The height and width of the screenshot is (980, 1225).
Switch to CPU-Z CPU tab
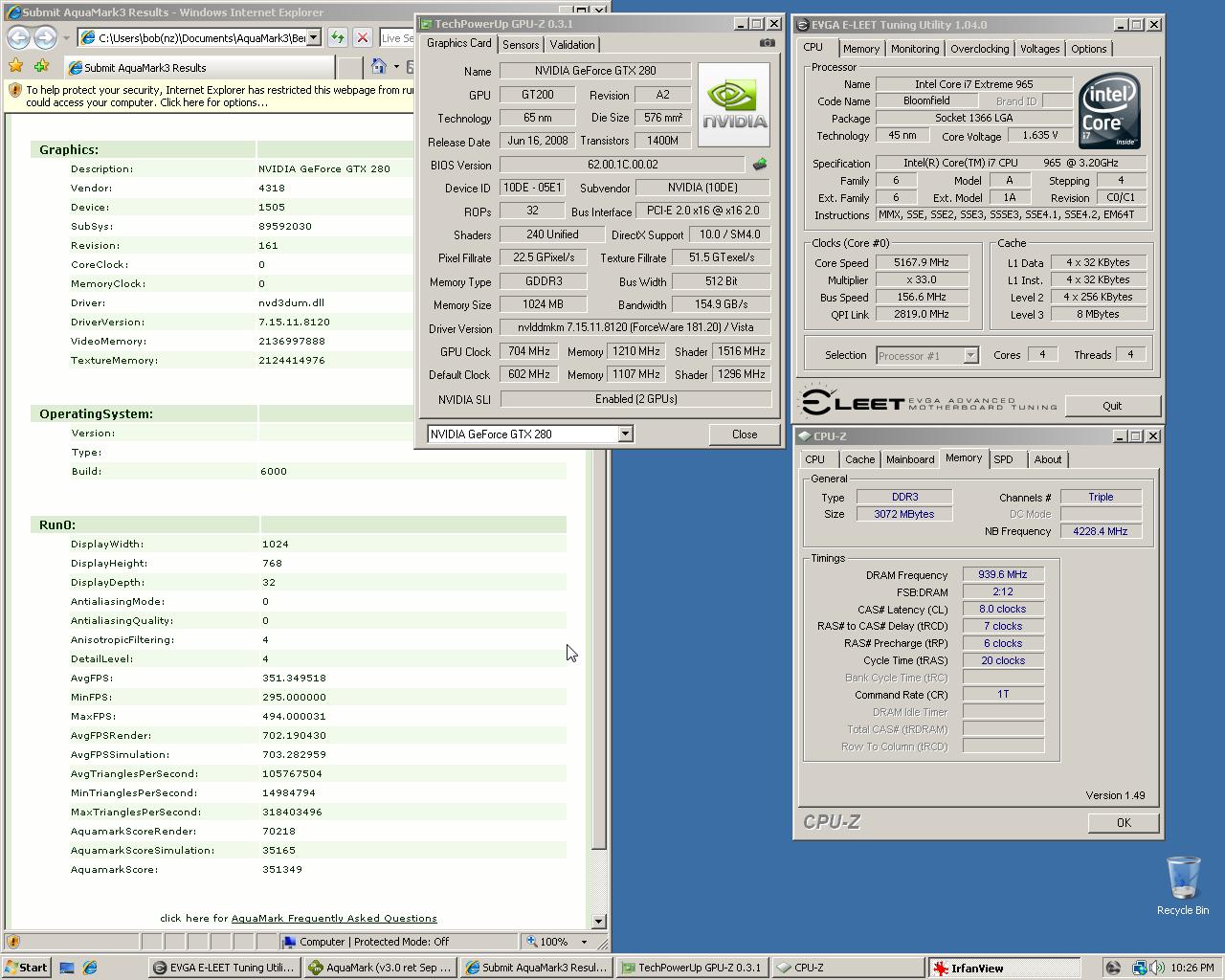pos(814,459)
